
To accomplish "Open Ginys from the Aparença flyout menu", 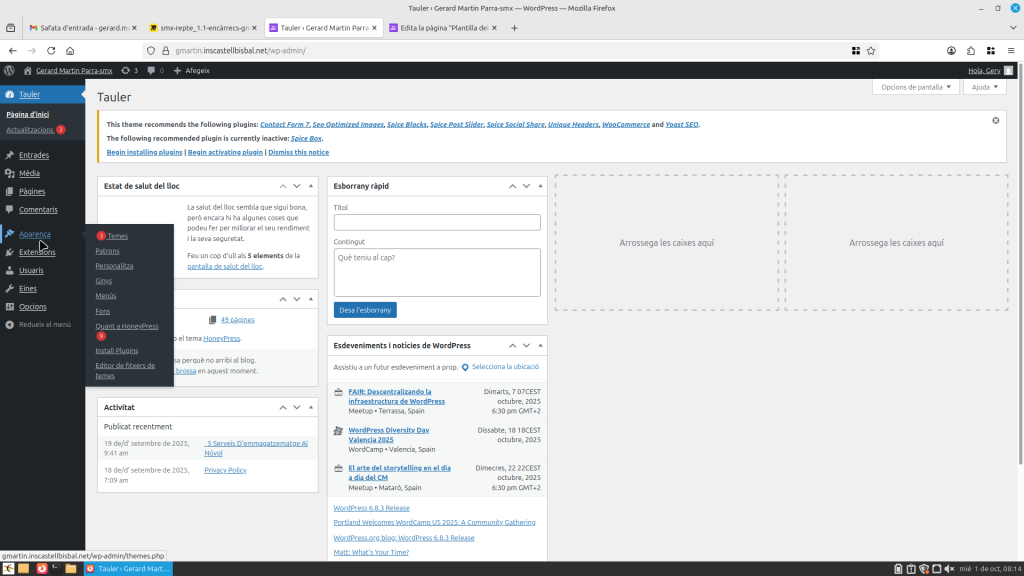I will [104, 281].
